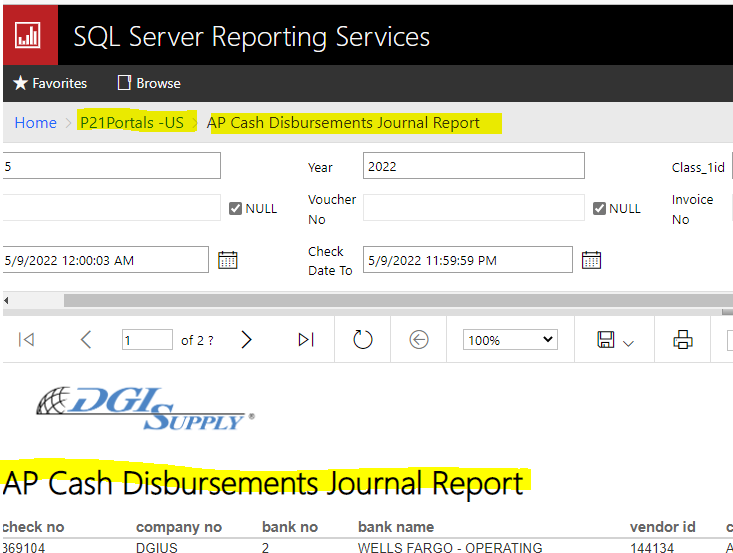This screenshot has width=733, height=553.
Task: Click the Home breadcrumb link
Action: click(35, 122)
